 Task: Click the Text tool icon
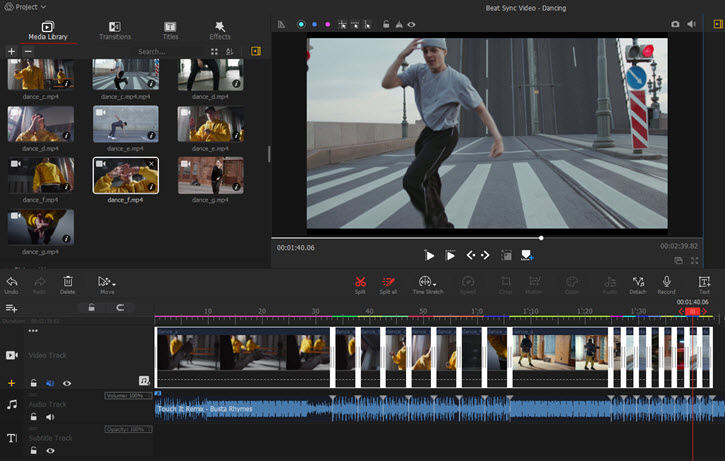click(x=704, y=283)
